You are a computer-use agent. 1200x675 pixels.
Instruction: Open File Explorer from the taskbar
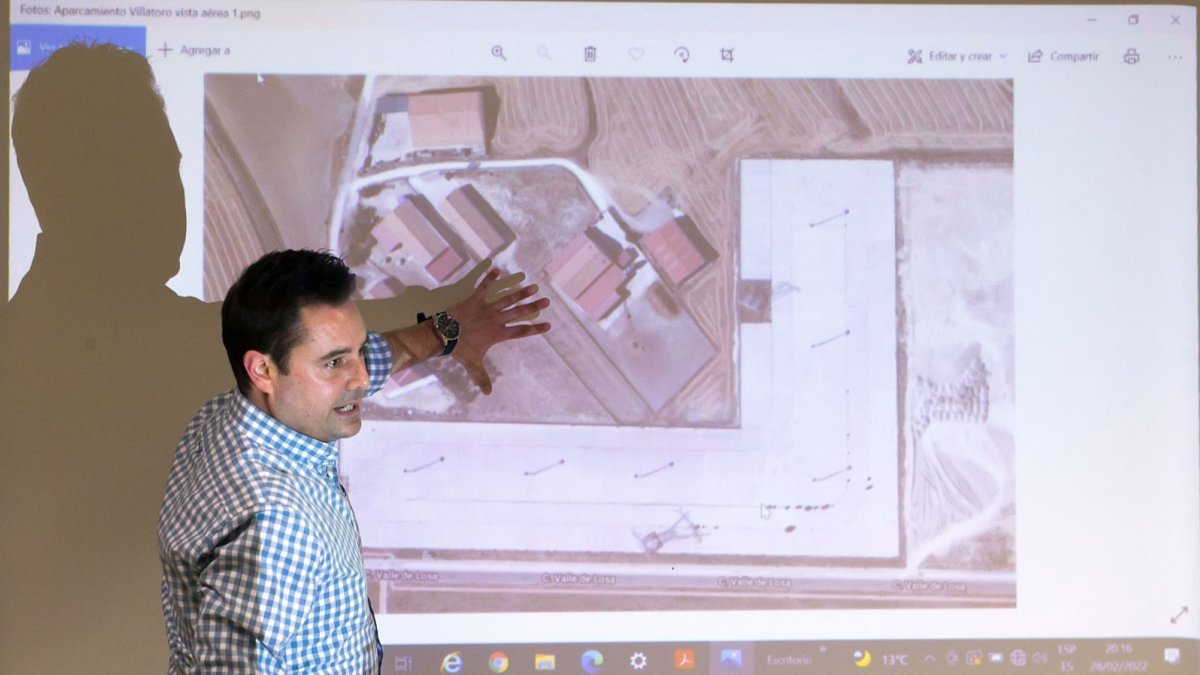coord(544,662)
